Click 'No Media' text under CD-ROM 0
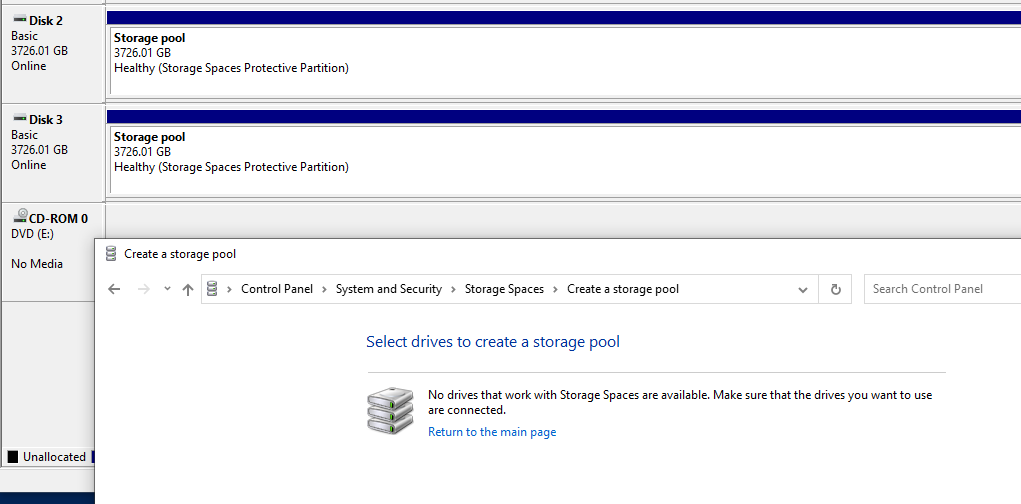This screenshot has height=504, width=1021. pyautogui.click(x=37, y=264)
